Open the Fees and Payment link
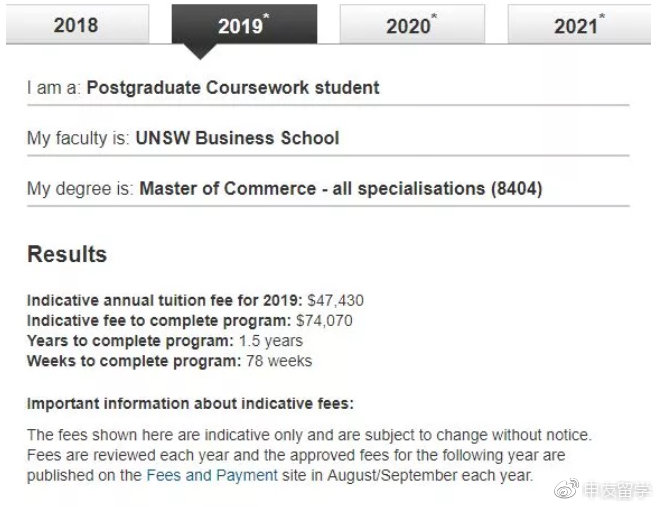This screenshot has height=507, width=658. coord(212,476)
